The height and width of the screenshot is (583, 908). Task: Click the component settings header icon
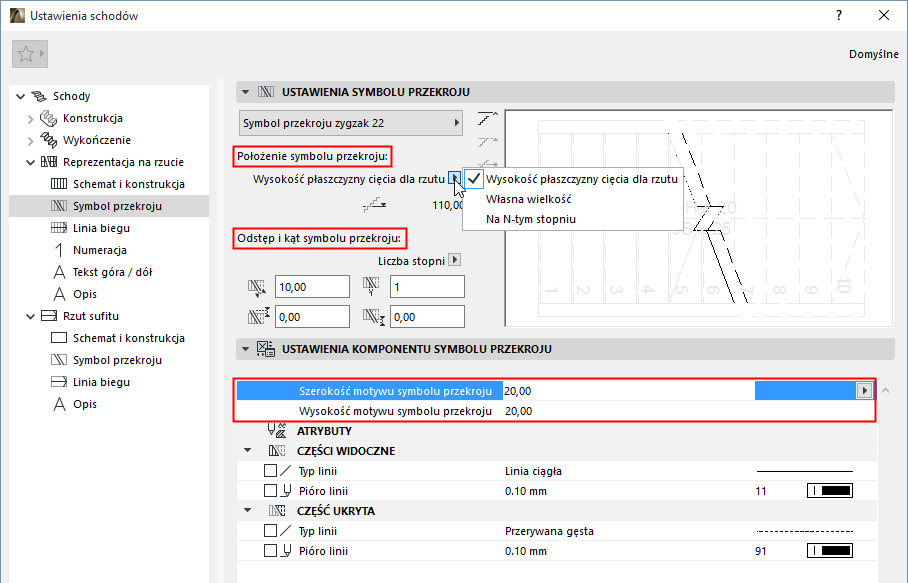click(x=266, y=349)
